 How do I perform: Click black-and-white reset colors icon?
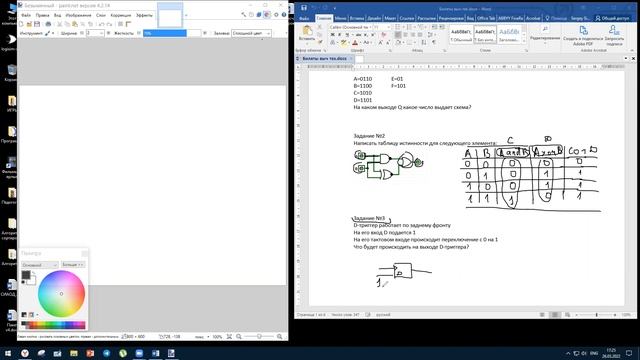coord(23,282)
